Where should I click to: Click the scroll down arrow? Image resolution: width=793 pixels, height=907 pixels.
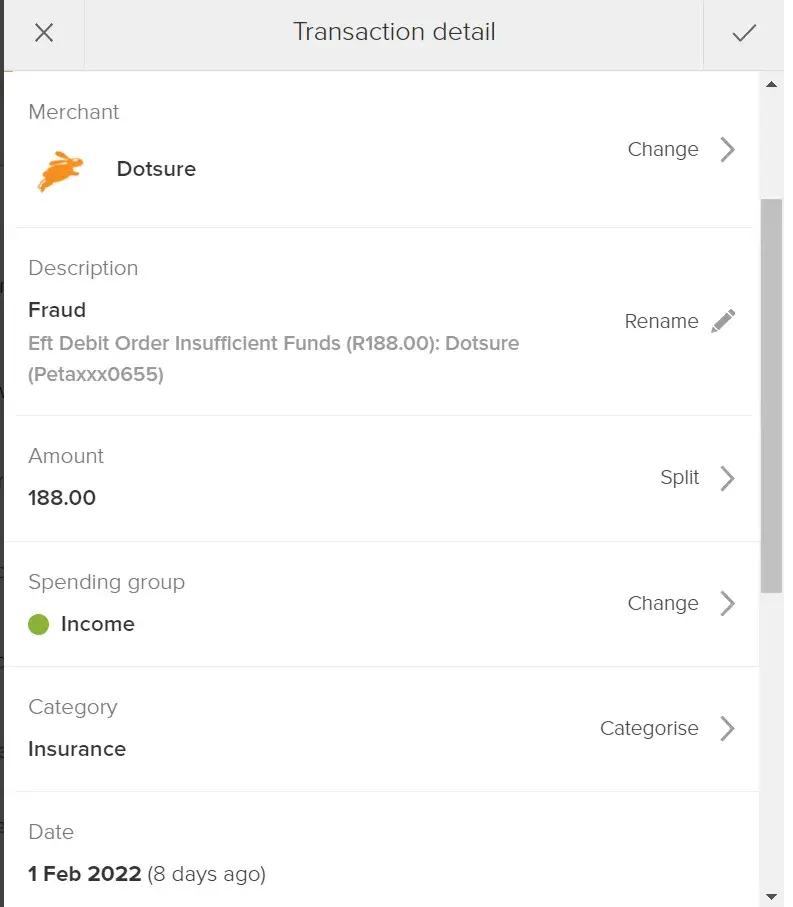771,896
